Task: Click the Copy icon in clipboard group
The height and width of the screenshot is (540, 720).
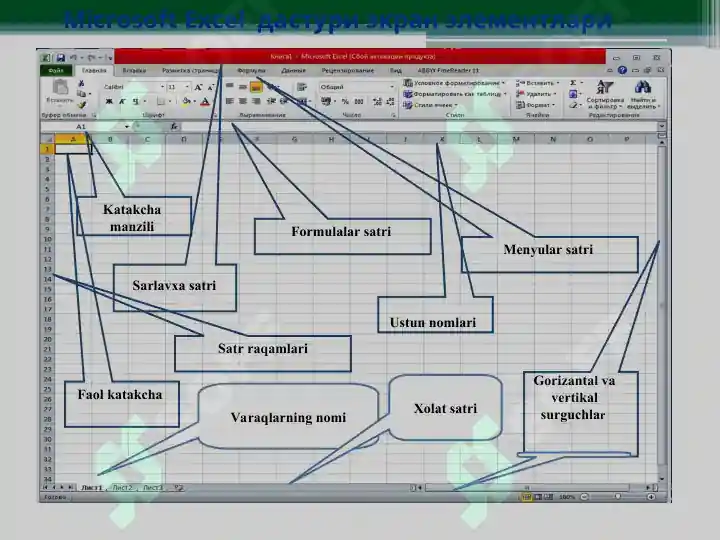Action: coord(81,94)
